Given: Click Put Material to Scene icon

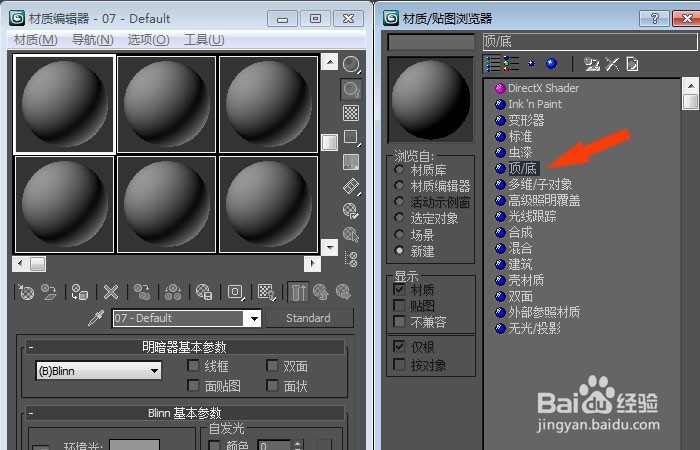Looking at the screenshot, I should [x=49, y=292].
